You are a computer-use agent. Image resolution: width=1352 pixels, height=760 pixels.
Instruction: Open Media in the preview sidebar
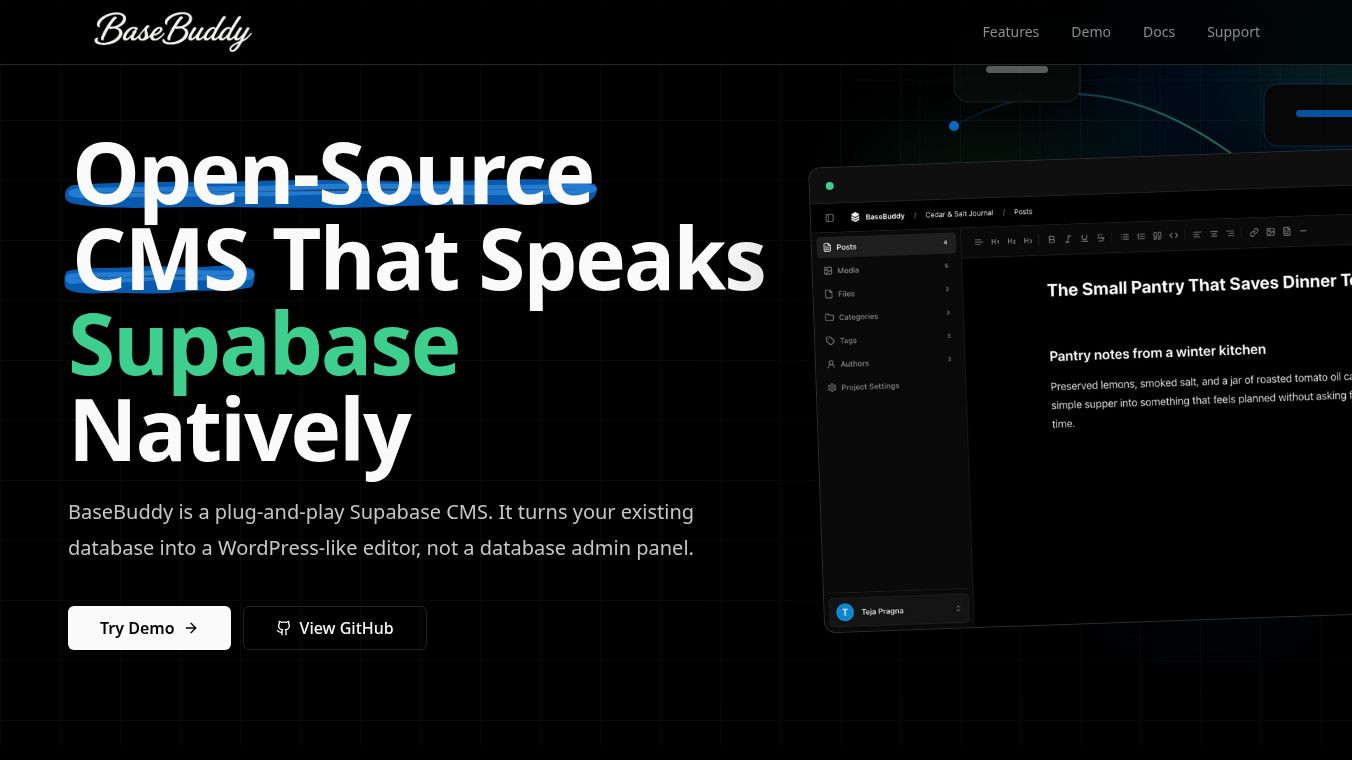pos(888,269)
